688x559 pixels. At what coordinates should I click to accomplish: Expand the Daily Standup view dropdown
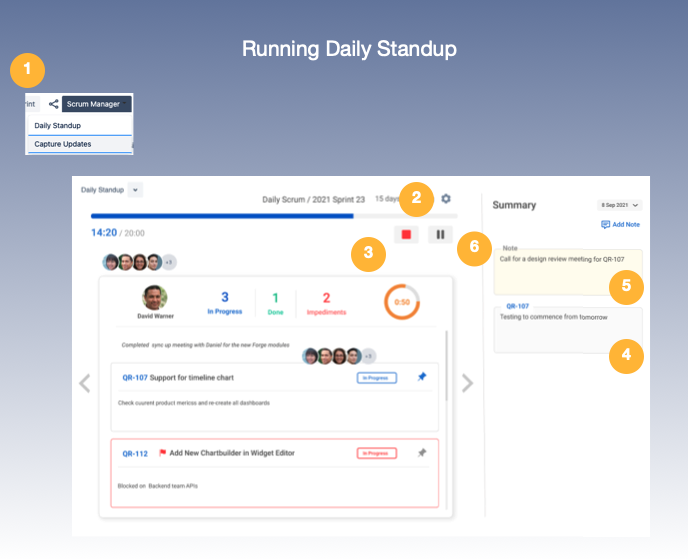[135, 189]
